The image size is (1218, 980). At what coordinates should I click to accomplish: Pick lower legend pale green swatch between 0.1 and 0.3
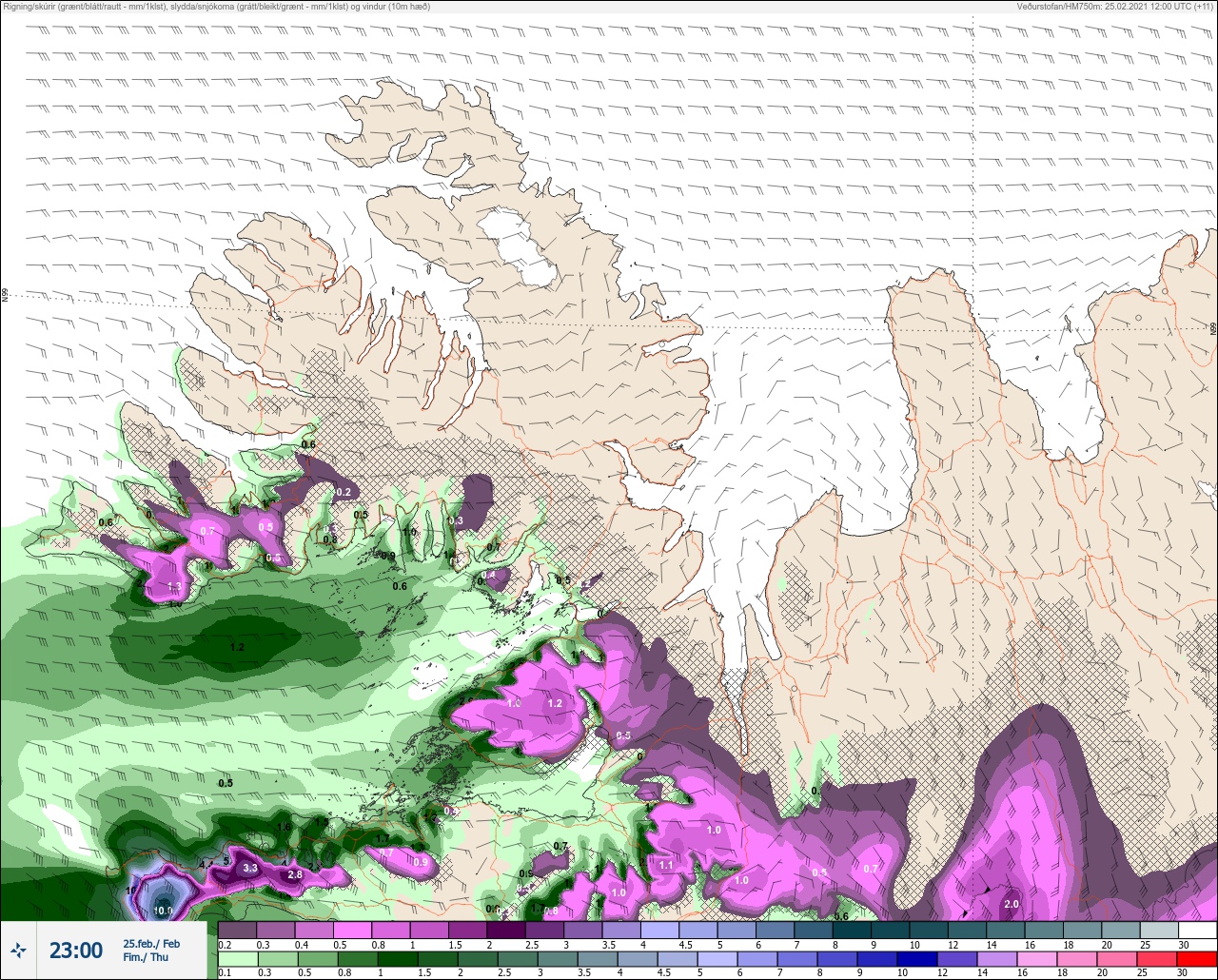click(x=237, y=959)
